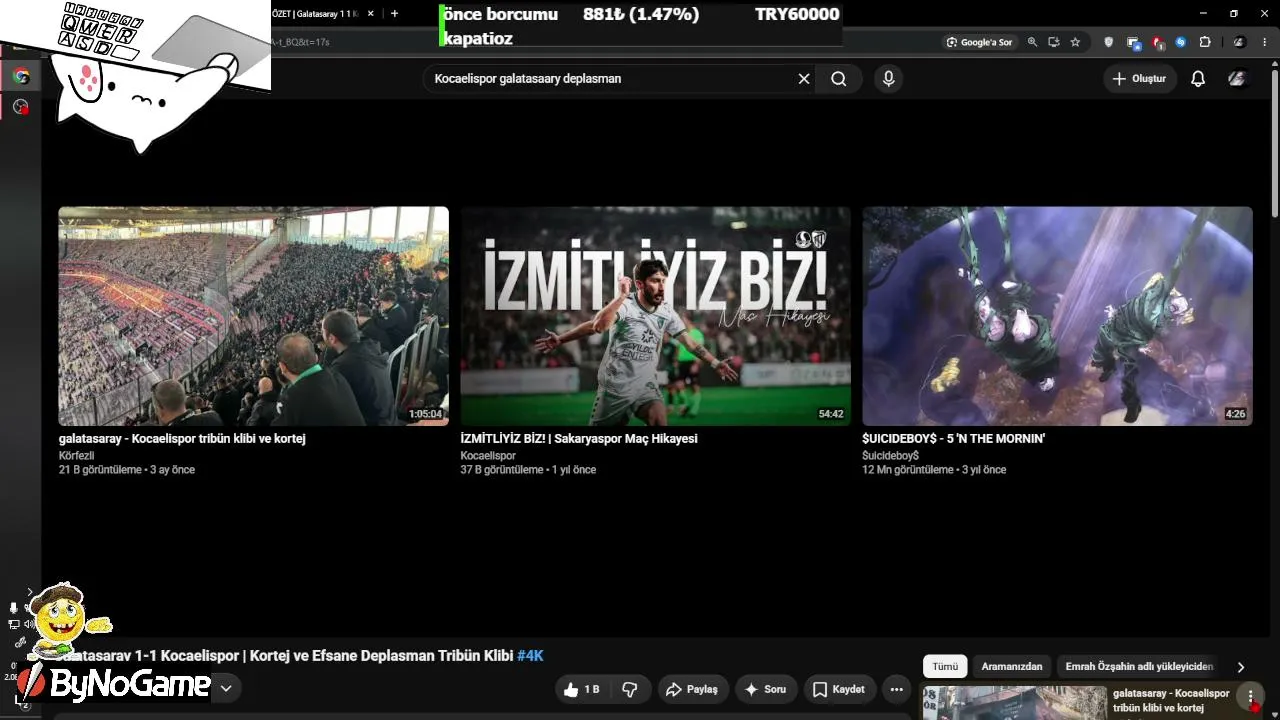Expand the dropdown chevron beside the ByNoGame logo
The image size is (1280, 720).
226,688
